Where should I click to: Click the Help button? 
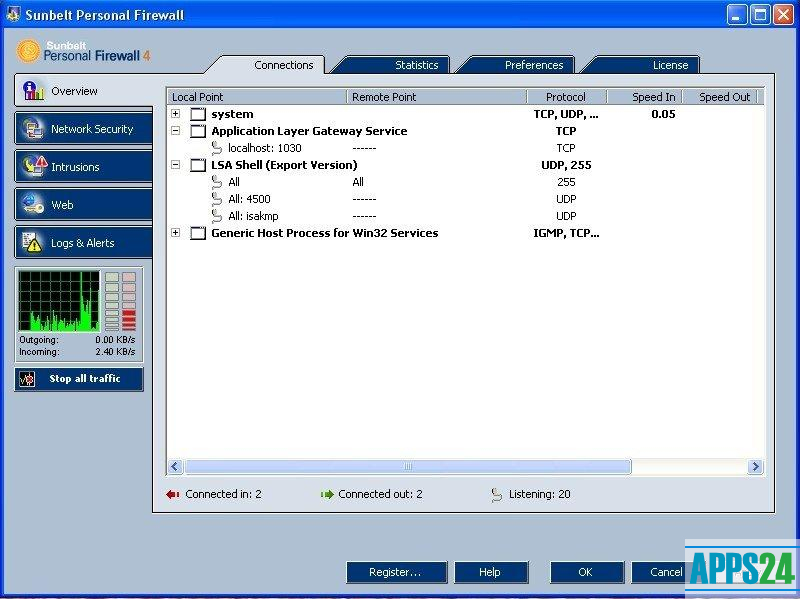click(x=490, y=572)
